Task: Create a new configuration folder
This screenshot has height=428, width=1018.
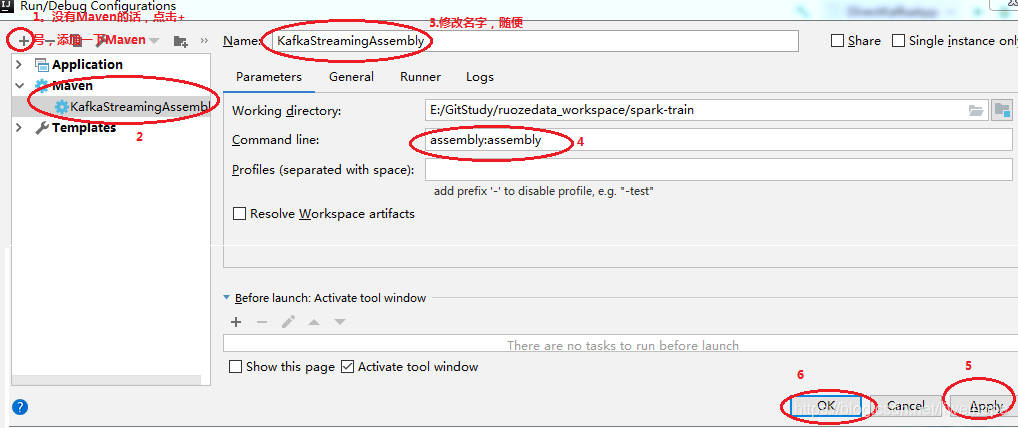Action: click(180, 42)
